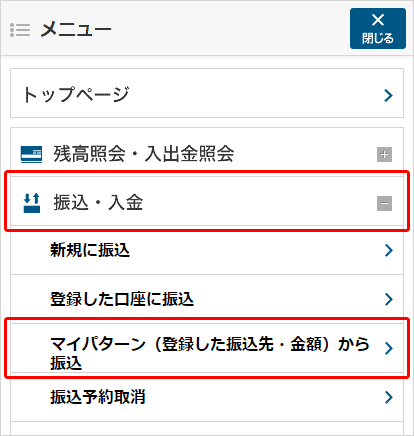Open 登録した口座に振込 link

pyautogui.click(x=207, y=299)
